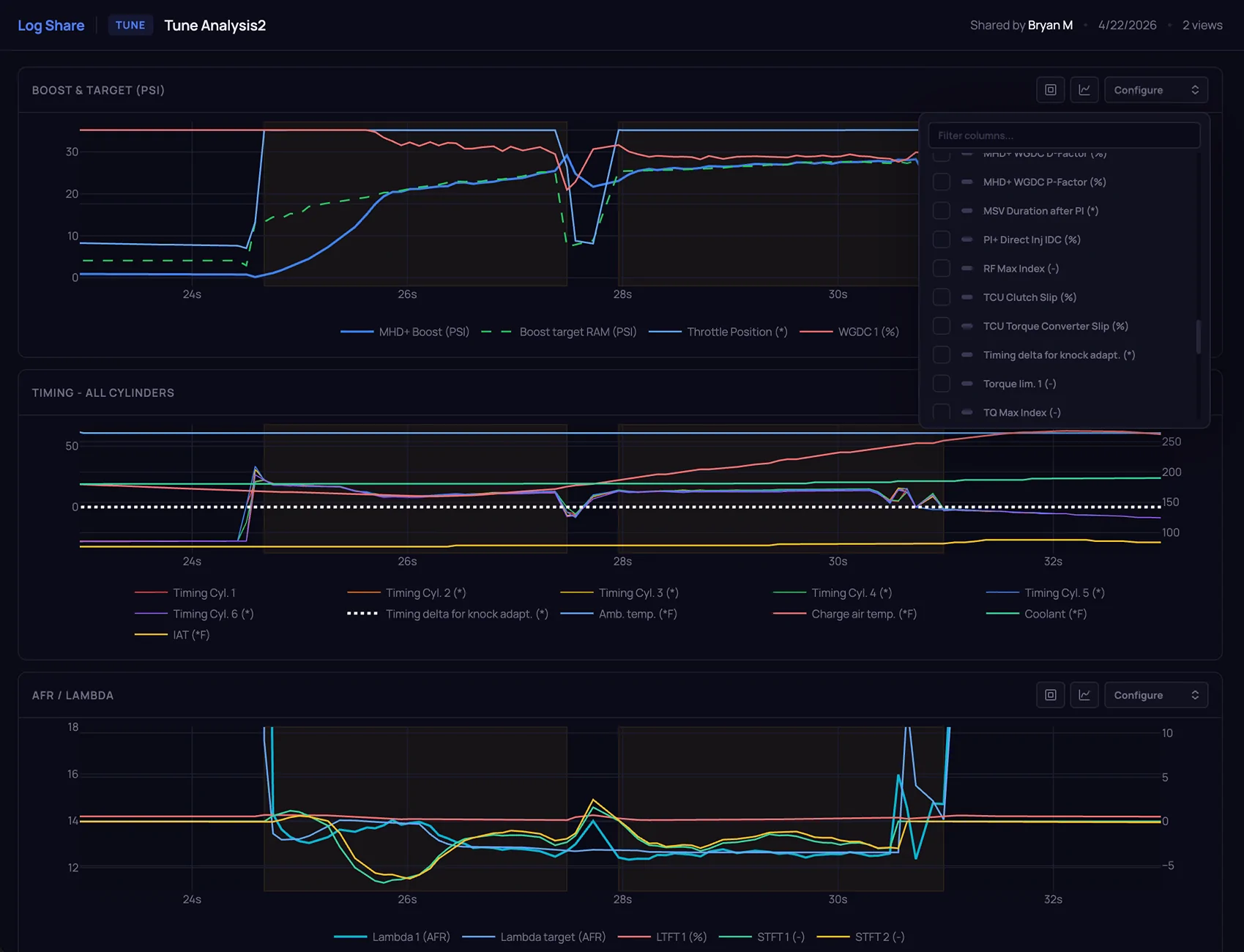
Task: Enable TCU Torque Converter Slip checkbox
Action: pyautogui.click(x=942, y=326)
